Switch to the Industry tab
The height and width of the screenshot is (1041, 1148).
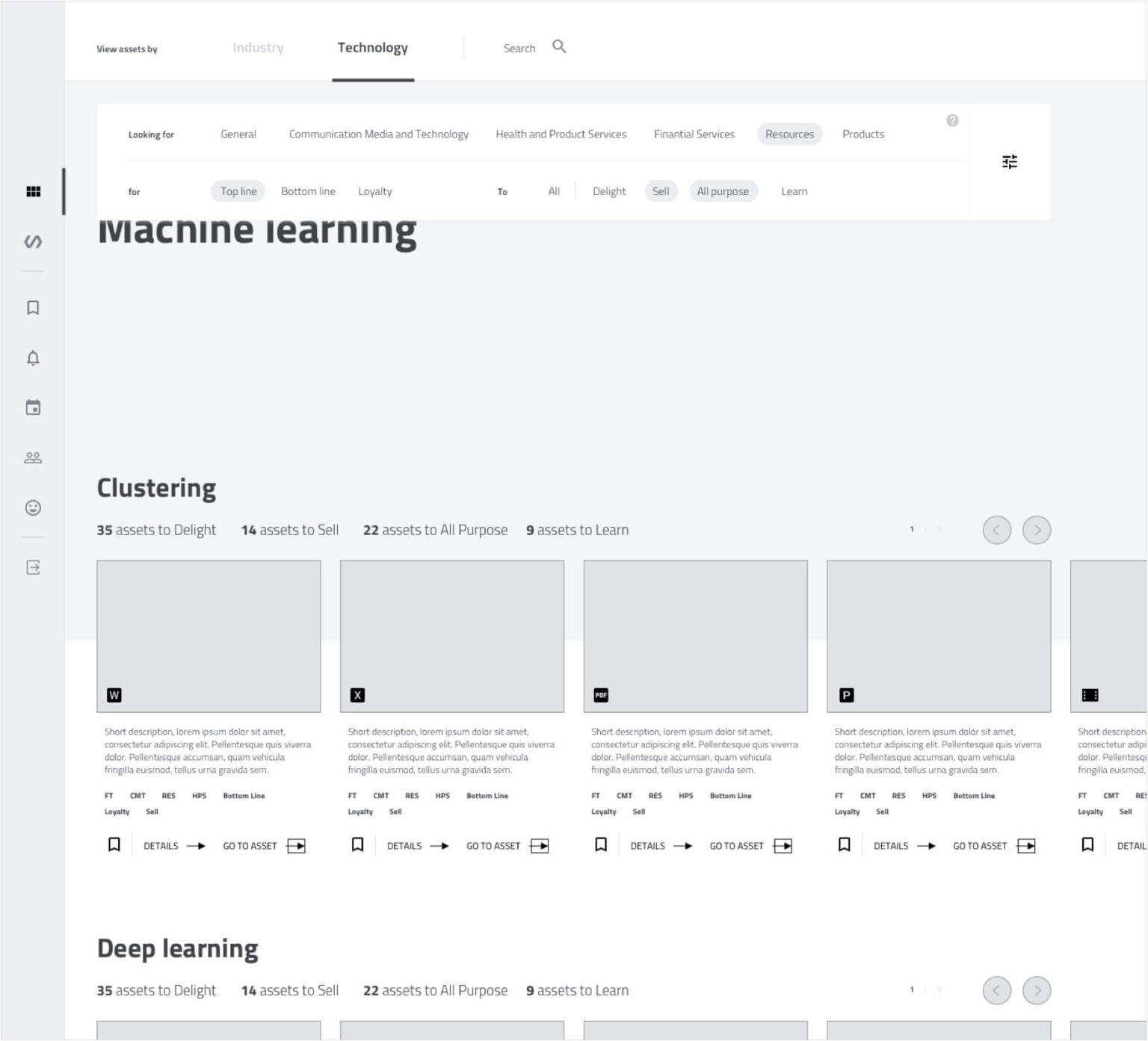258,47
